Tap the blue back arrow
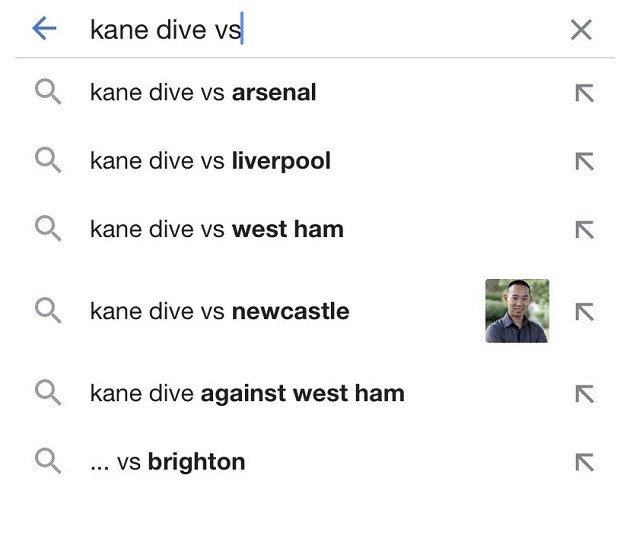The height and width of the screenshot is (535, 630). [44, 29]
